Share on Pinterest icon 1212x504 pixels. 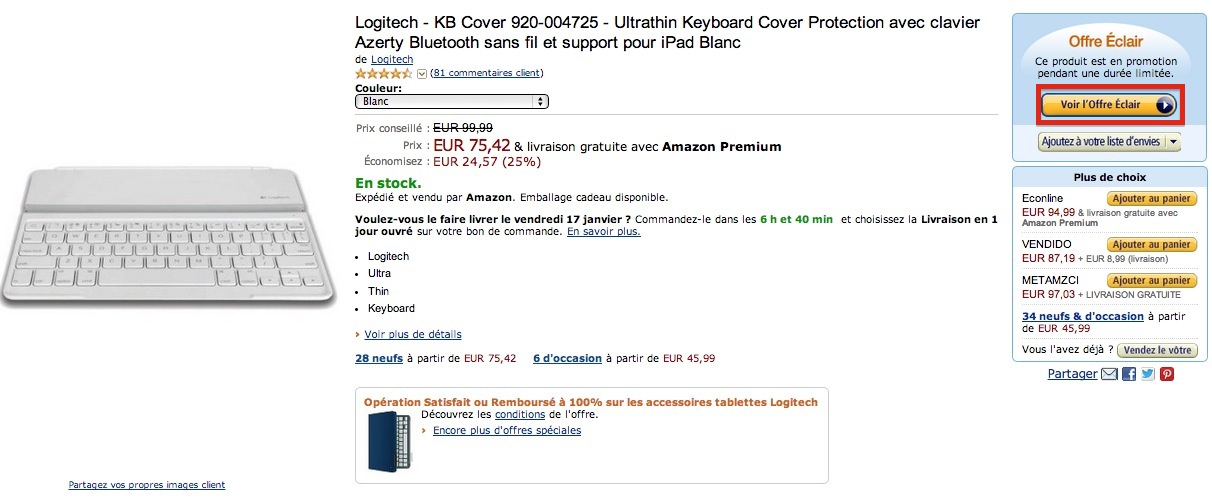point(1166,374)
